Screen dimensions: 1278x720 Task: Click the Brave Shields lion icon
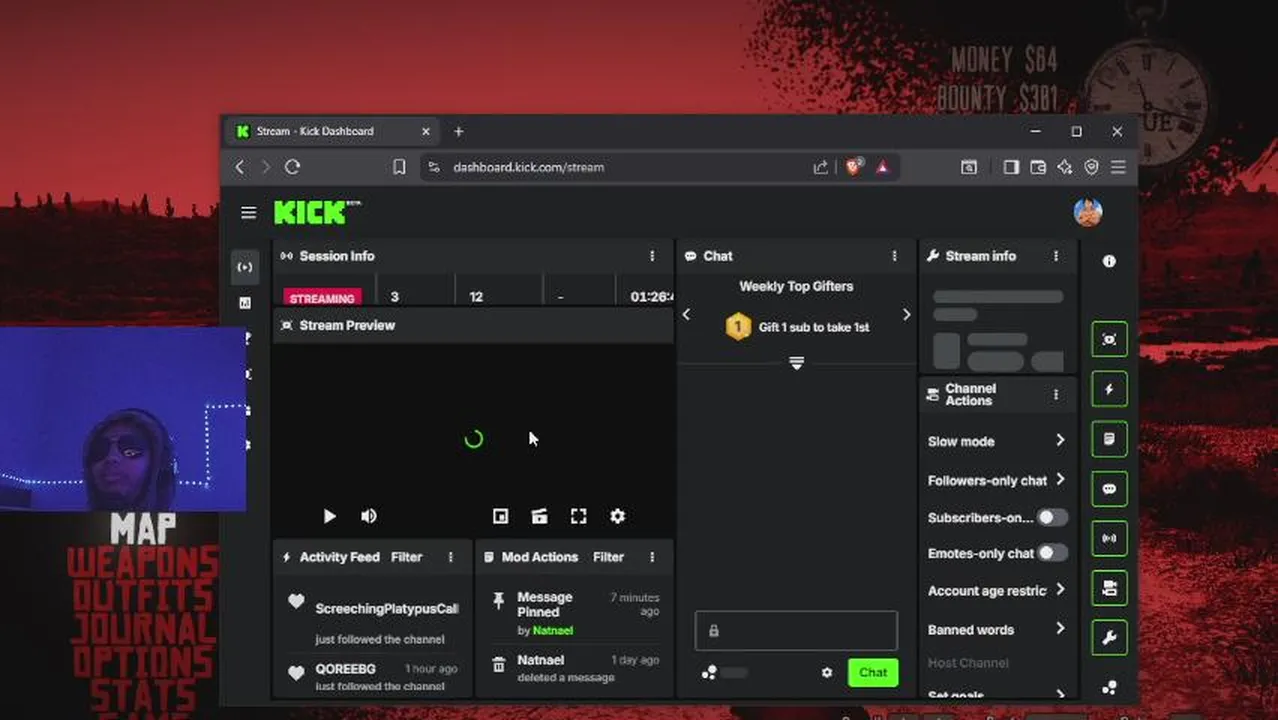click(853, 167)
